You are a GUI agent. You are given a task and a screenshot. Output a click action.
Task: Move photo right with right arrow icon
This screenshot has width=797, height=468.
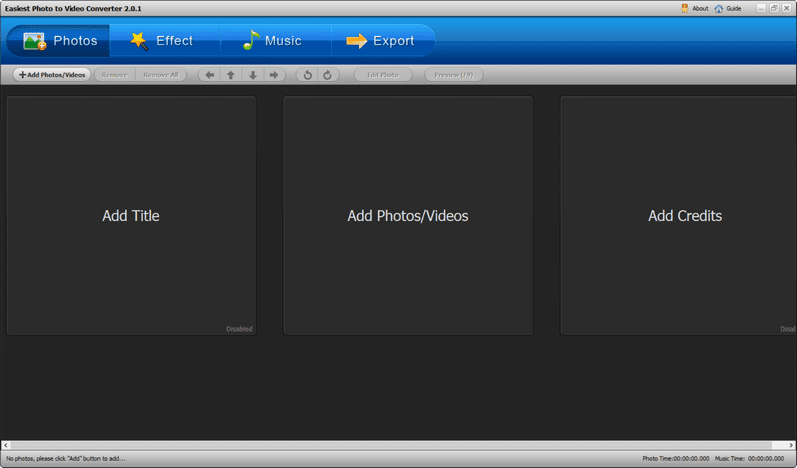pyautogui.click(x=274, y=75)
